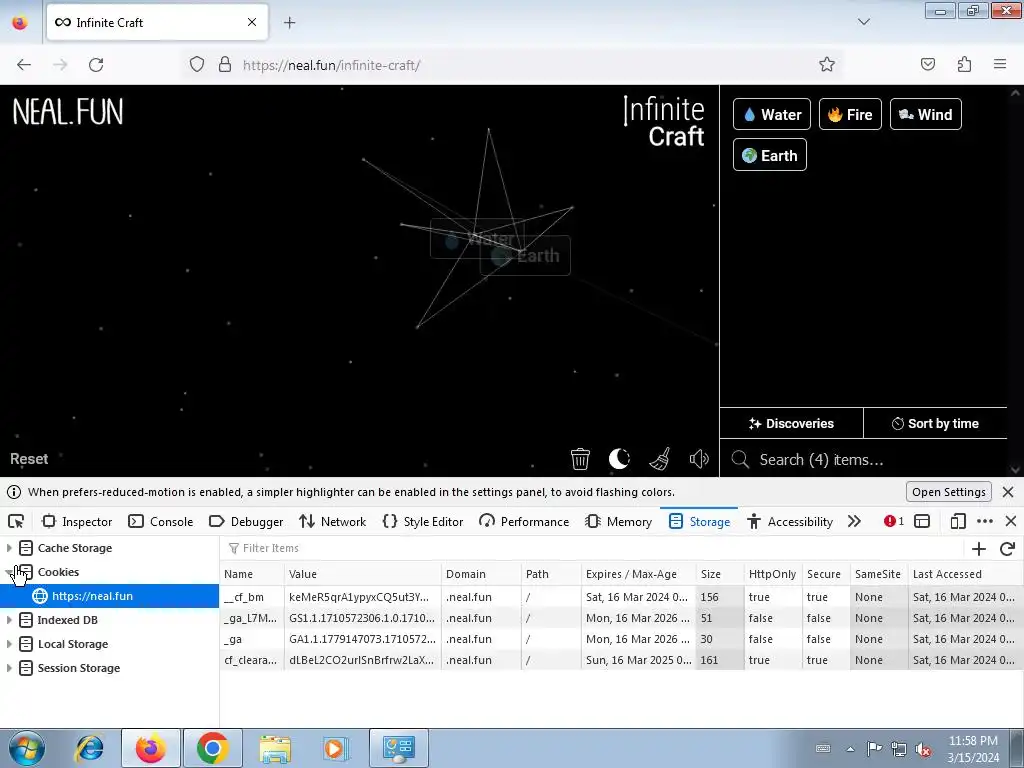Open the Extensions puzzle icon
Viewport: 1024px width, 768px height.
coord(964,64)
